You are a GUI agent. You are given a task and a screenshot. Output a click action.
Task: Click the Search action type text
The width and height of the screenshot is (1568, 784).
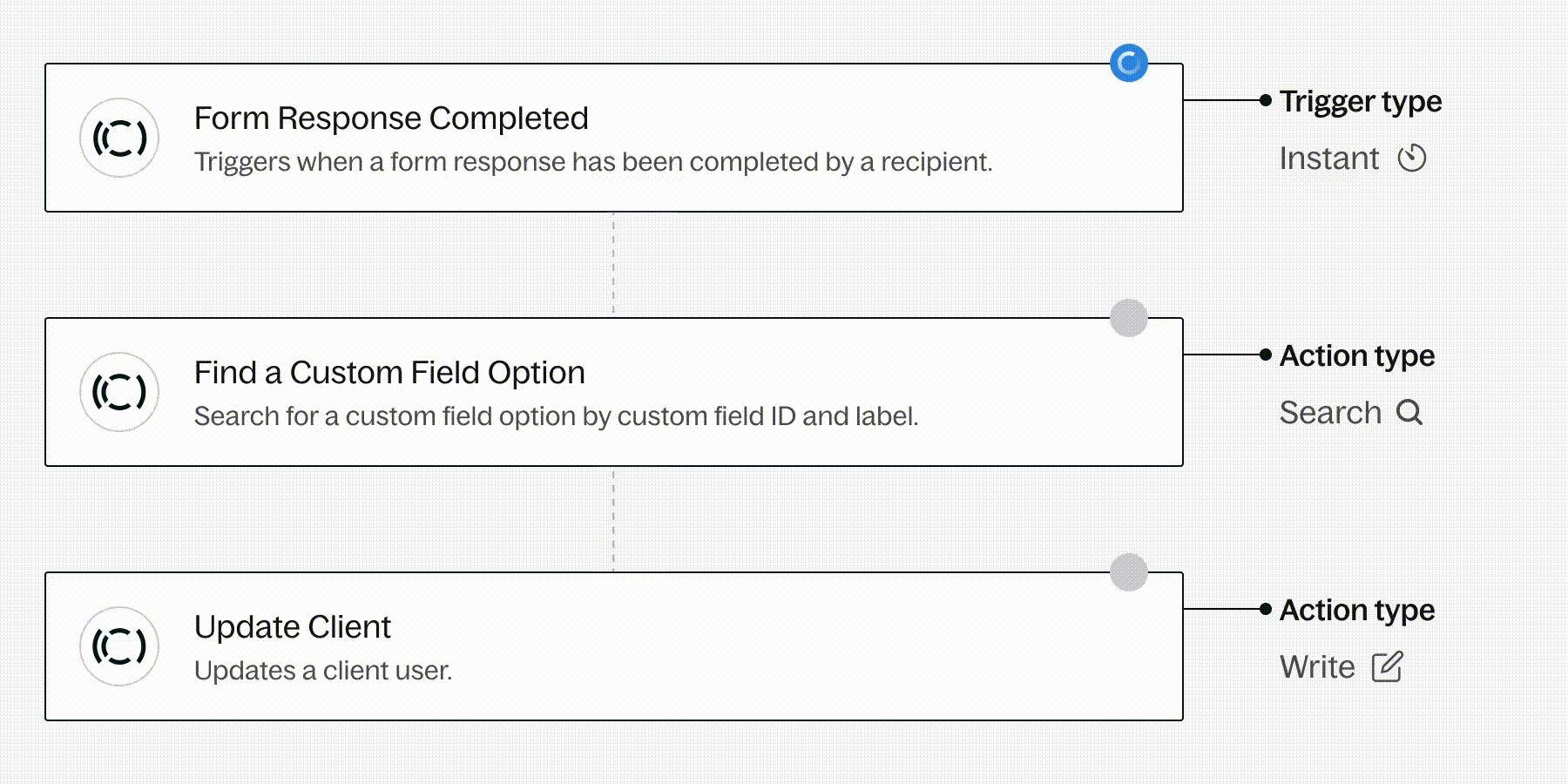point(1330,413)
